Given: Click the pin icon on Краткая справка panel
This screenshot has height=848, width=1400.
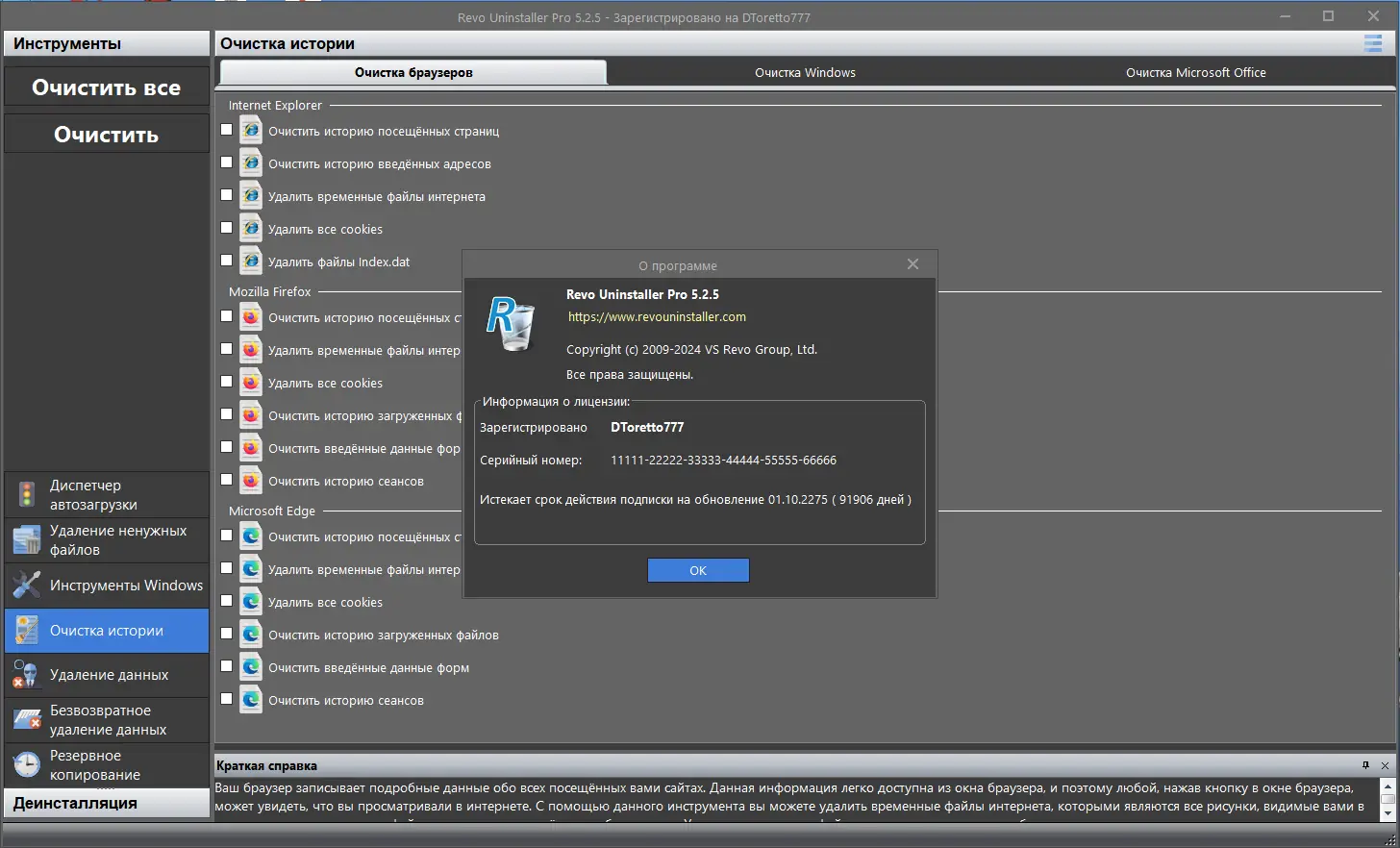Looking at the screenshot, I should click(1365, 765).
